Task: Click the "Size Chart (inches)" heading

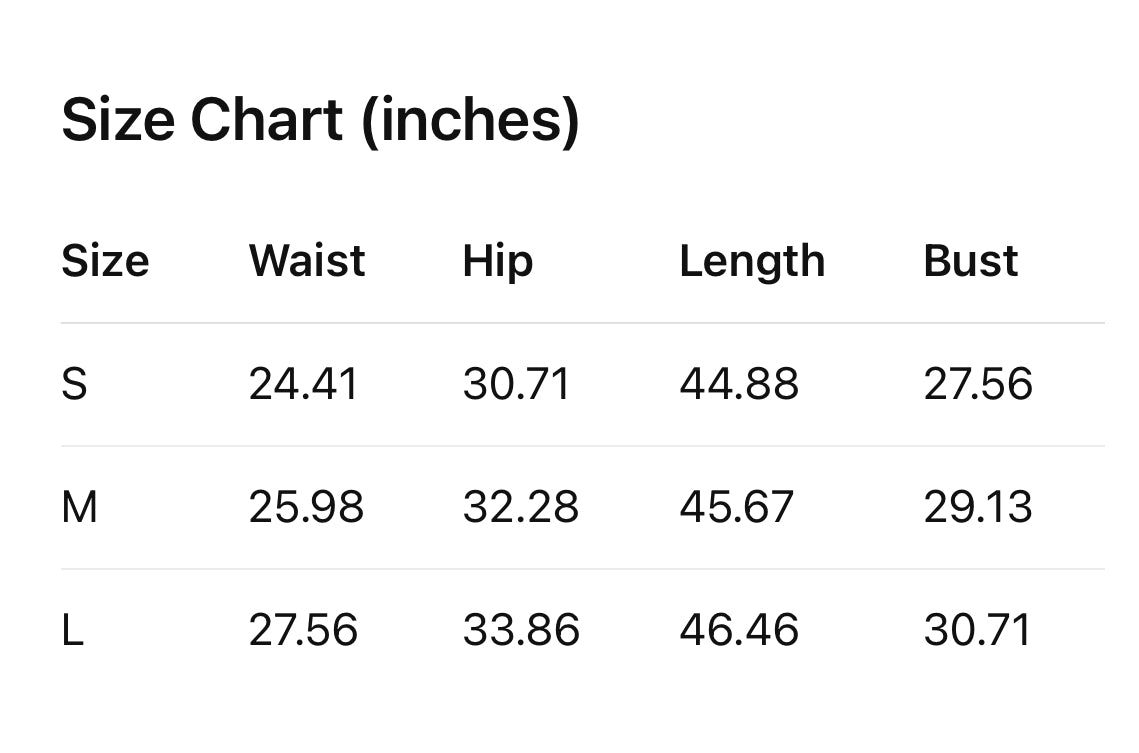Action: pos(320,121)
